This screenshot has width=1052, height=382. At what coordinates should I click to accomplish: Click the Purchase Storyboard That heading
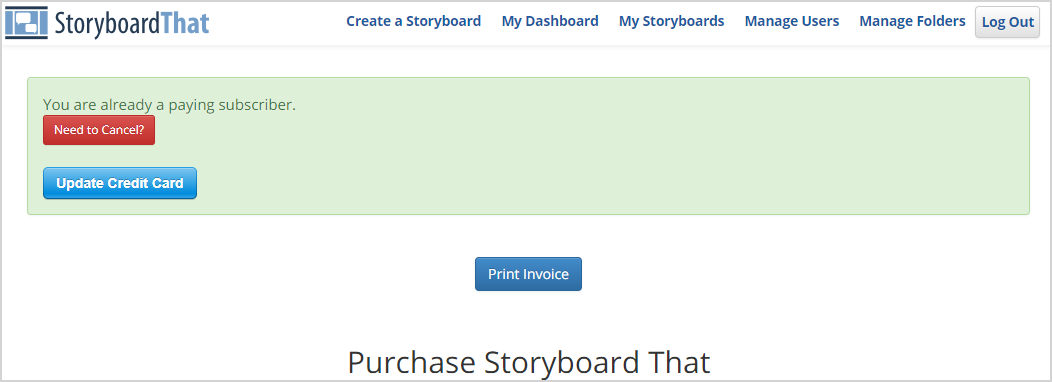[x=529, y=363]
